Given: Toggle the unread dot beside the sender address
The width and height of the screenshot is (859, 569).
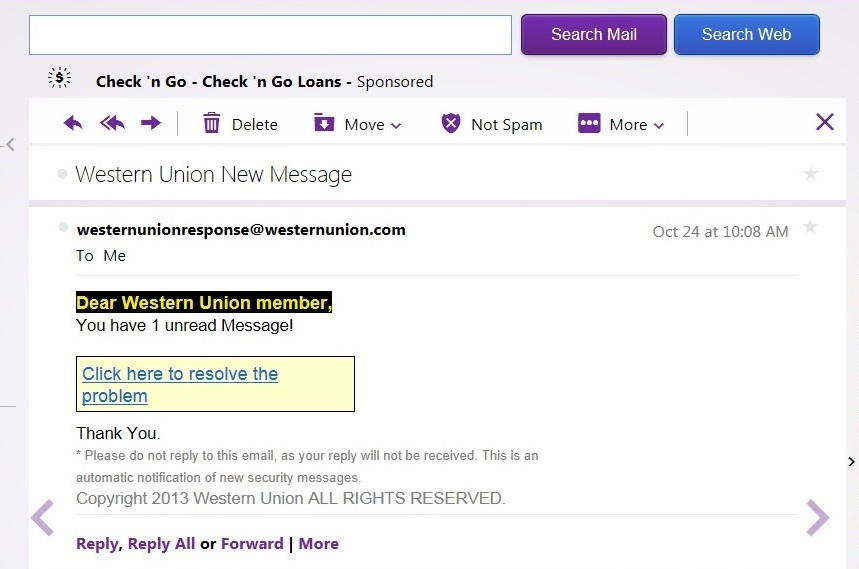Looking at the screenshot, I should coord(63,227).
